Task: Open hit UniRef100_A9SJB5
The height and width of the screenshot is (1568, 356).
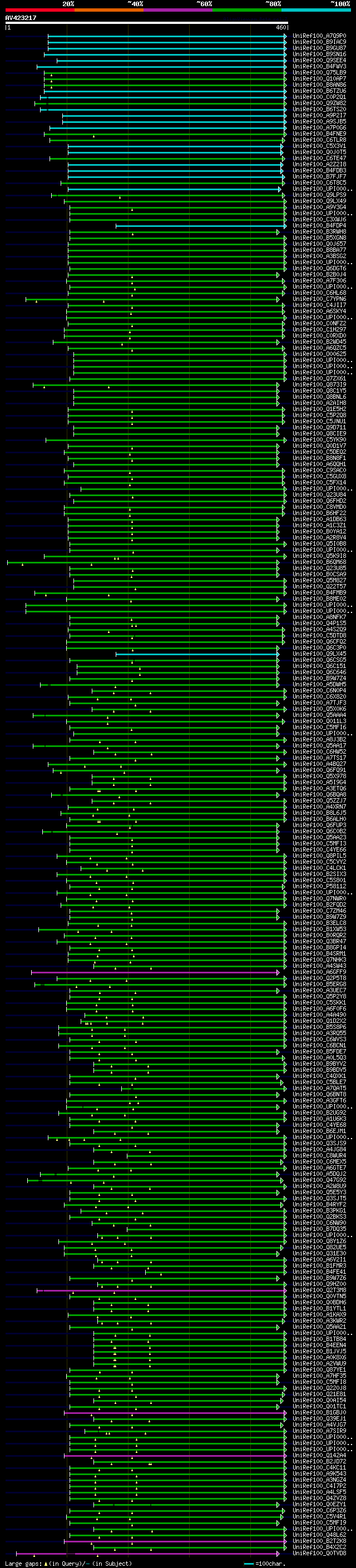Action: [x=319, y=122]
